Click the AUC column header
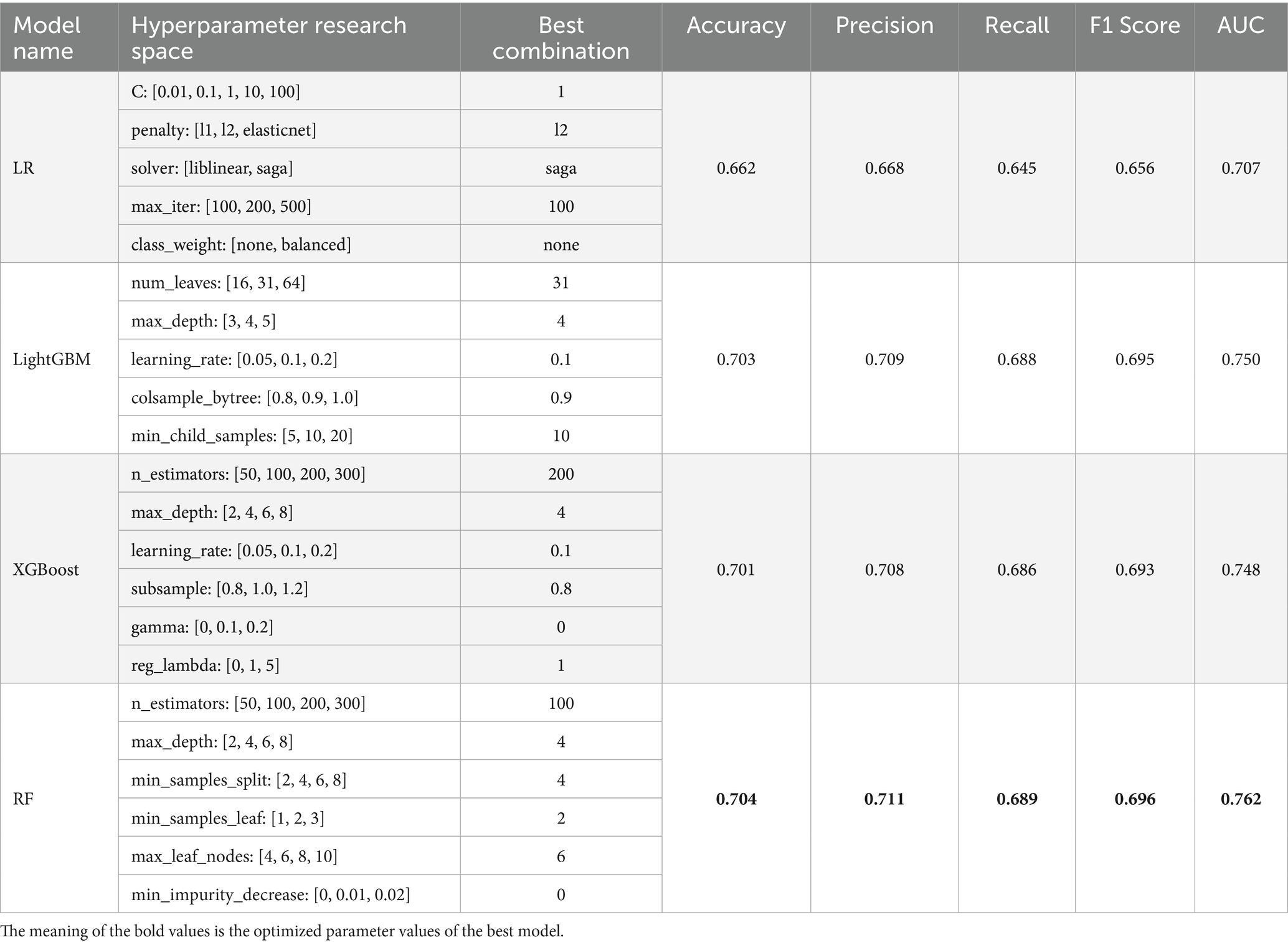The image size is (1288, 945). [x=1240, y=26]
